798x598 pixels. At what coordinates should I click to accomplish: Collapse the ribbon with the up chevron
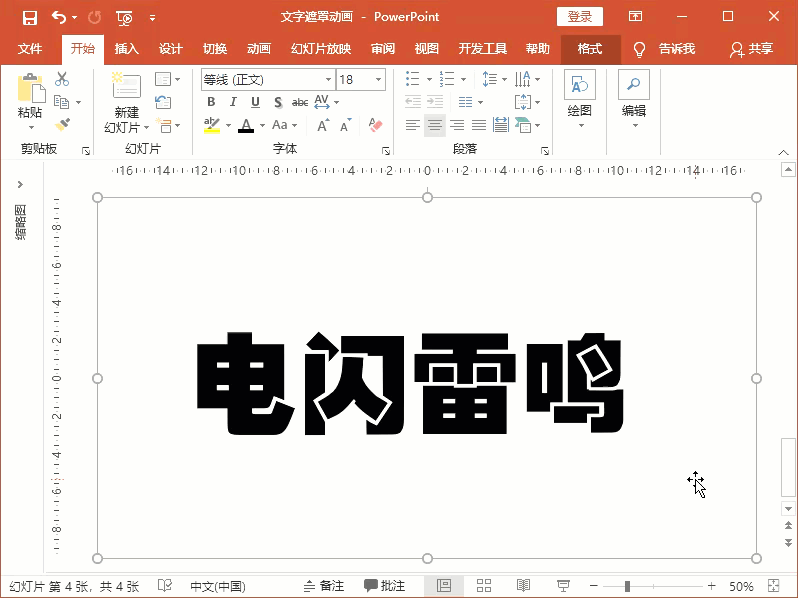tap(783, 152)
